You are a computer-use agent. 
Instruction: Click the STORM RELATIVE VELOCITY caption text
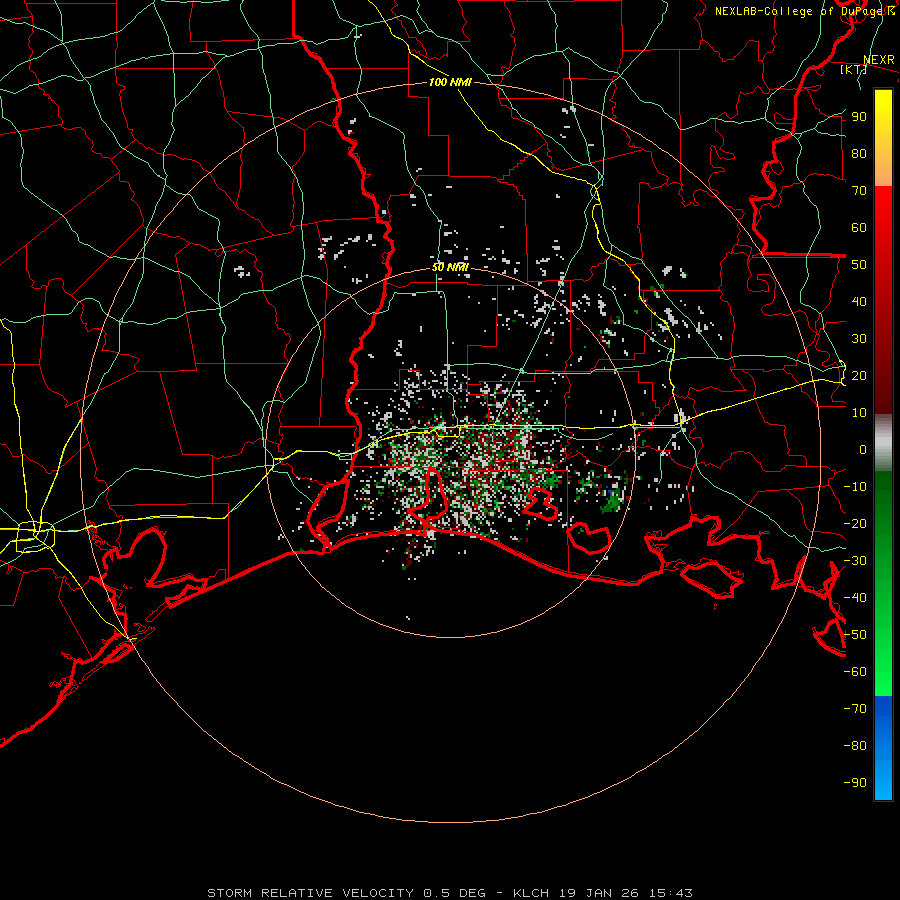tap(310, 893)
